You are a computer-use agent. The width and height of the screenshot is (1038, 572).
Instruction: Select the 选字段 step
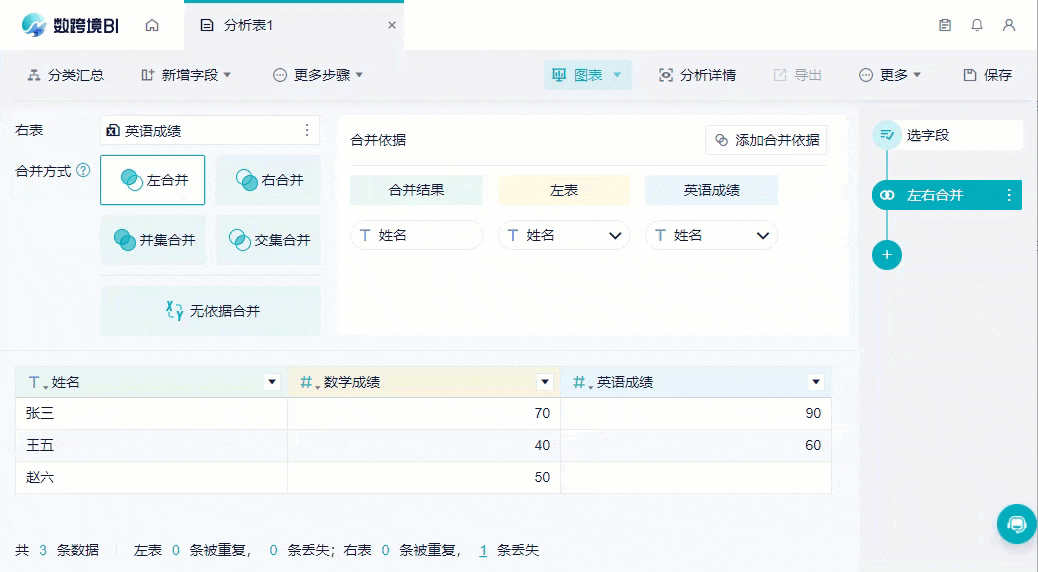pos(948,135)
